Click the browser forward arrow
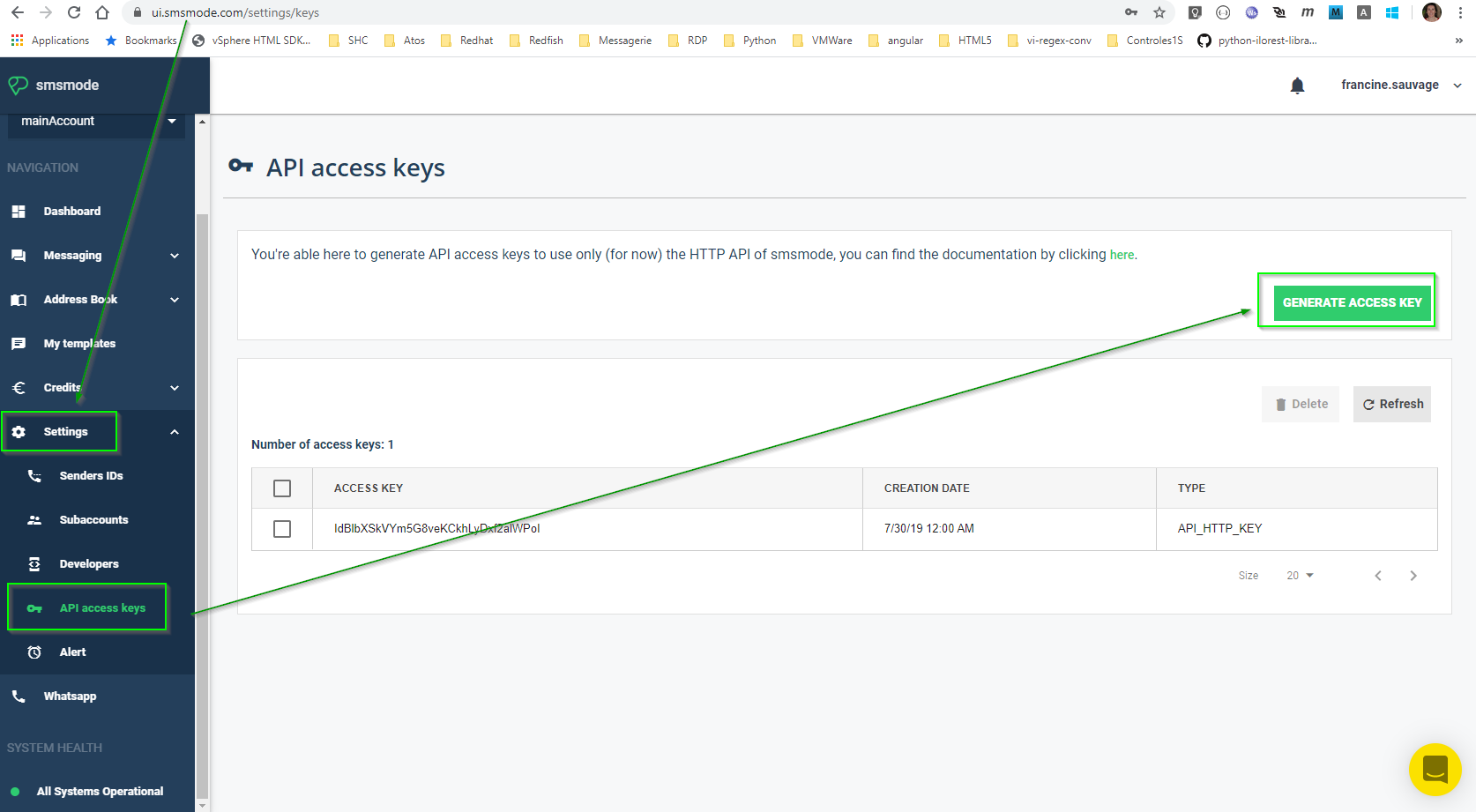This screenshot has width=1476, height=812. [46, 12]
